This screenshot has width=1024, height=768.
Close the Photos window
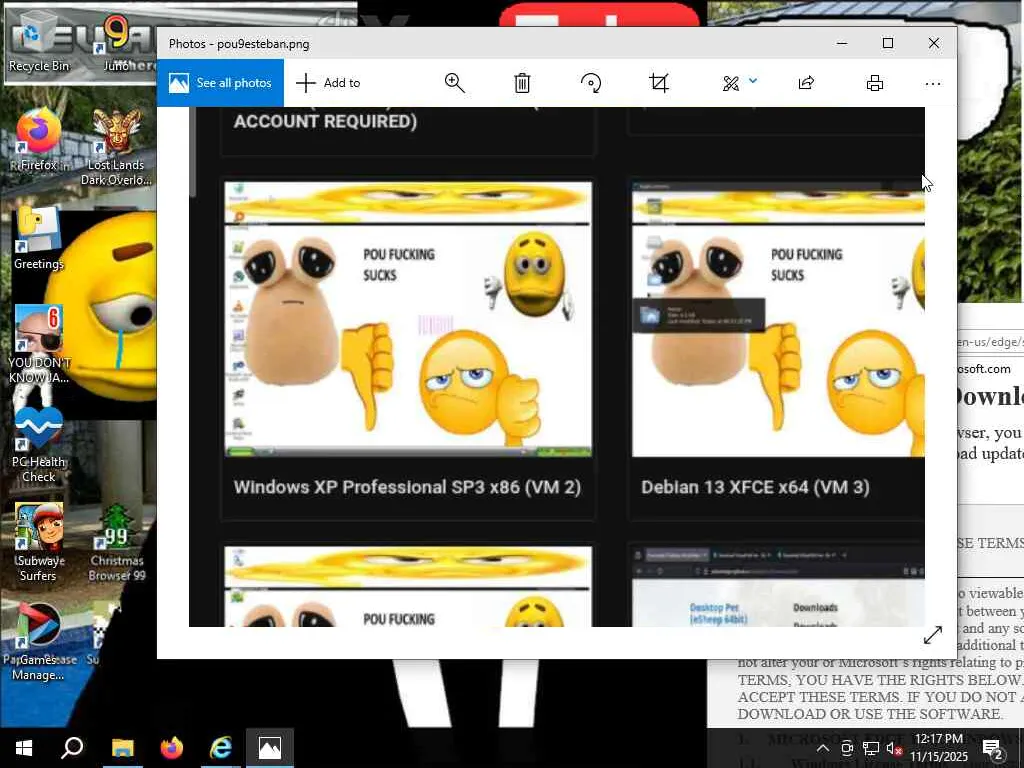934,43
